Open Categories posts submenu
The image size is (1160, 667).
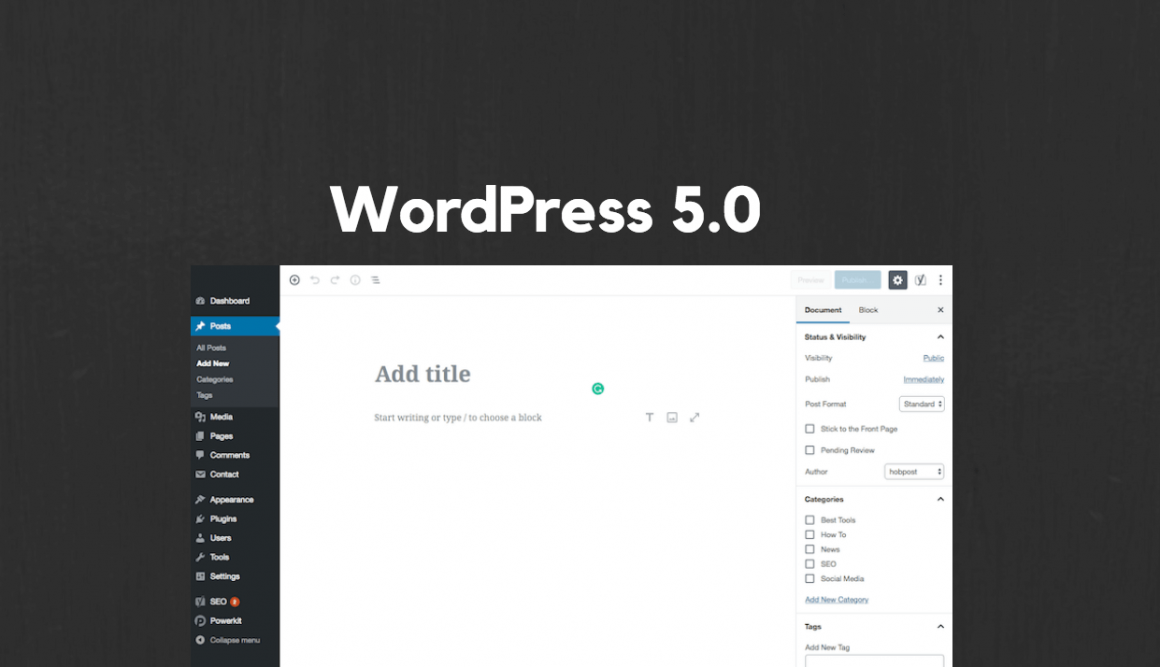point(215,379)
